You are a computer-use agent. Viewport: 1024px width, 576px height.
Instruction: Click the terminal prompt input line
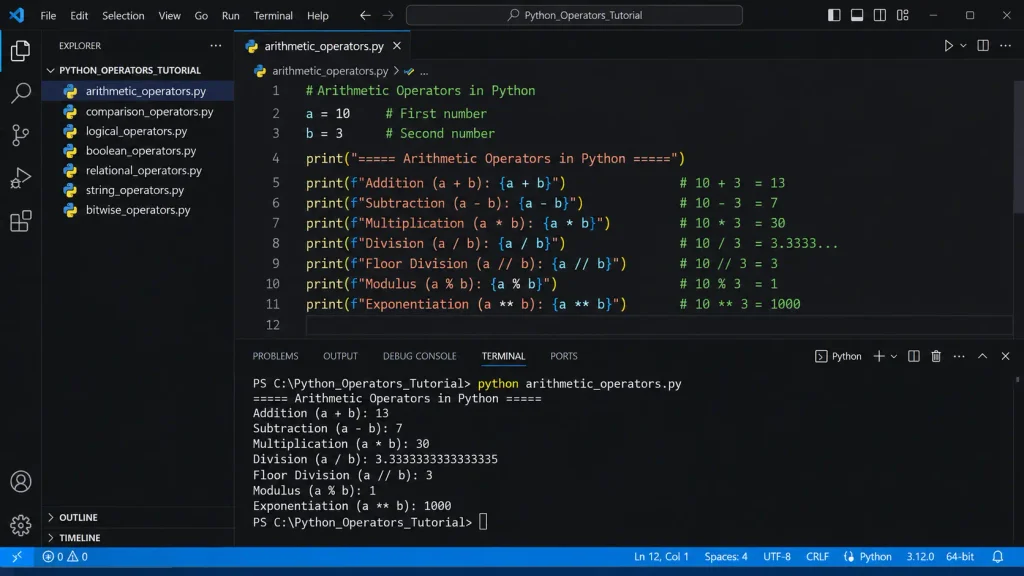click(370, 522)
